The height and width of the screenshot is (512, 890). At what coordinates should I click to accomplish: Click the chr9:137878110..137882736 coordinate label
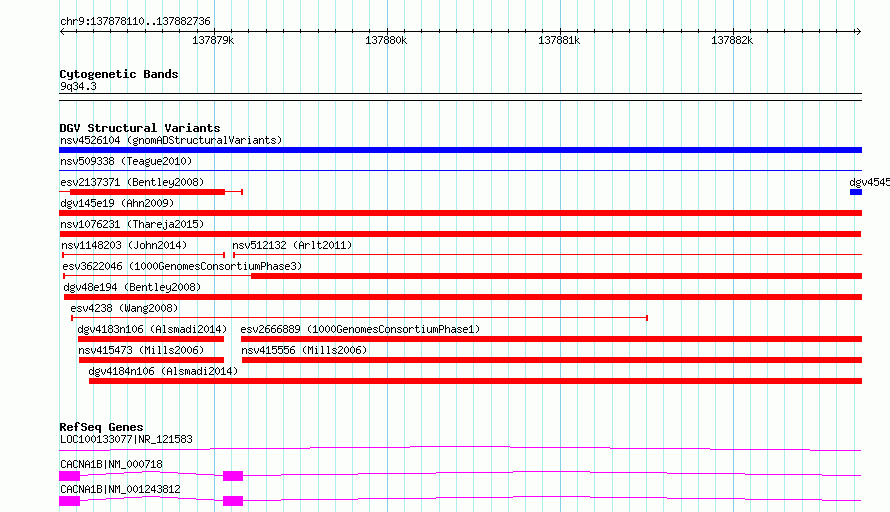[135, 22]
